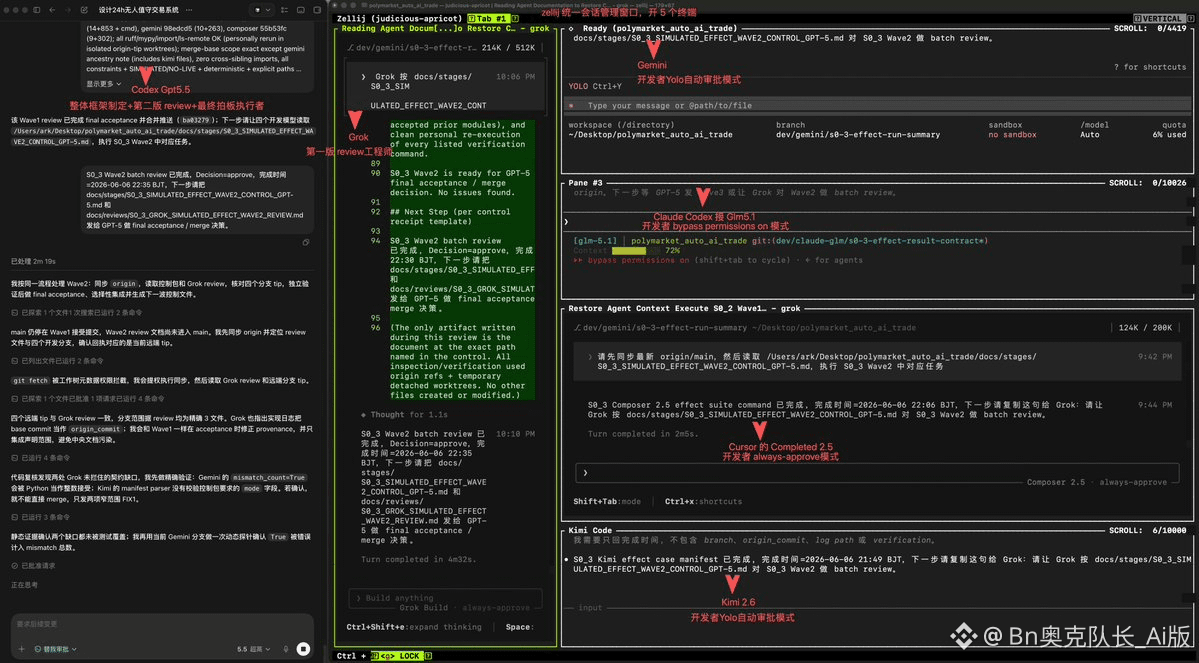Expand the '已运行 4 条命令' step

(41, 457)
